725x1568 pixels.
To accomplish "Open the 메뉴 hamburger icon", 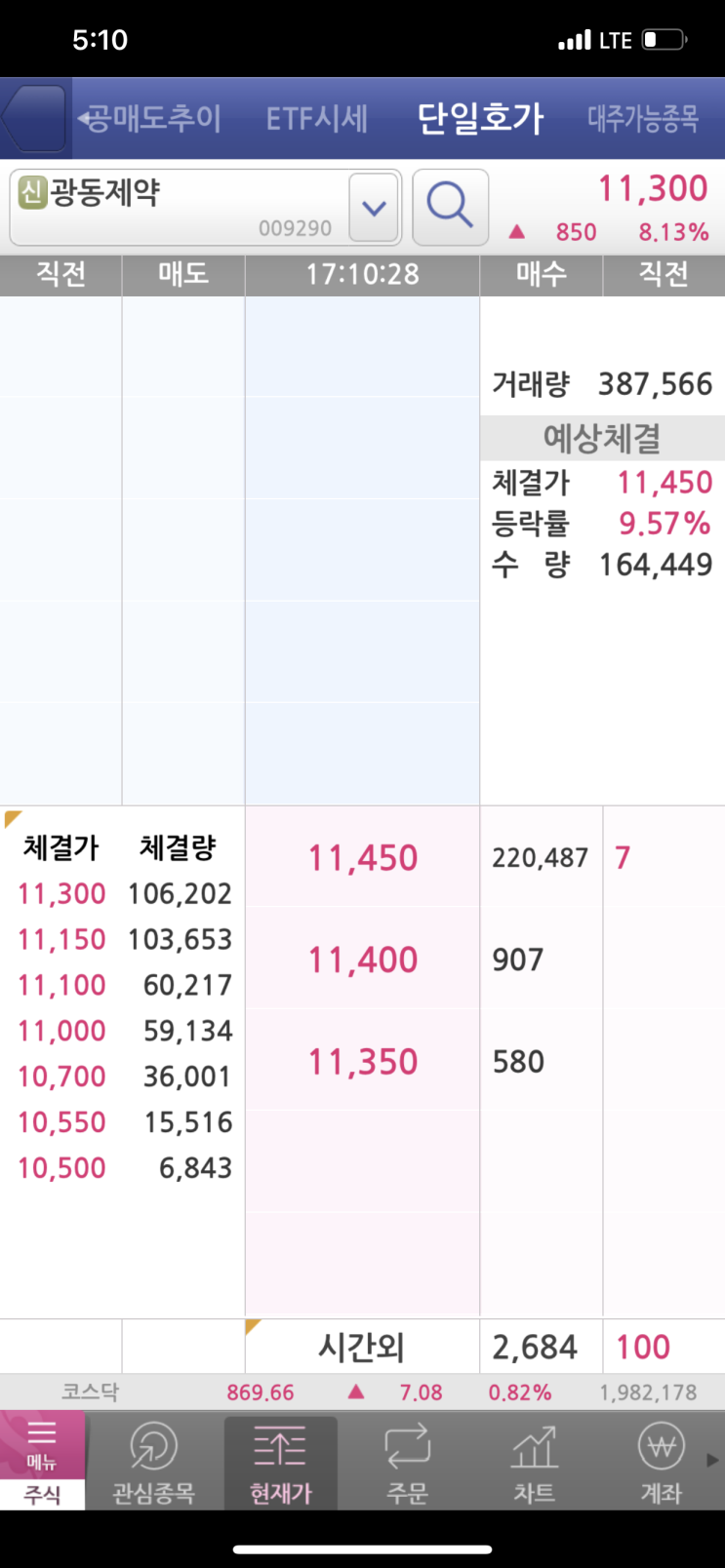I will point(42,1443).
